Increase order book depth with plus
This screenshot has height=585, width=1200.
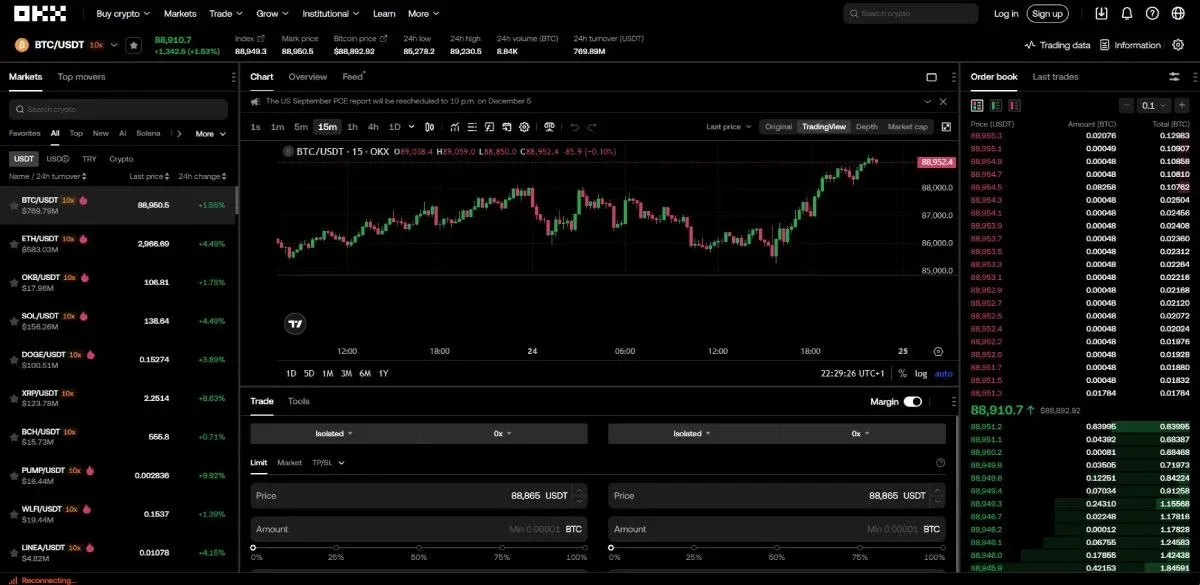1181,105
